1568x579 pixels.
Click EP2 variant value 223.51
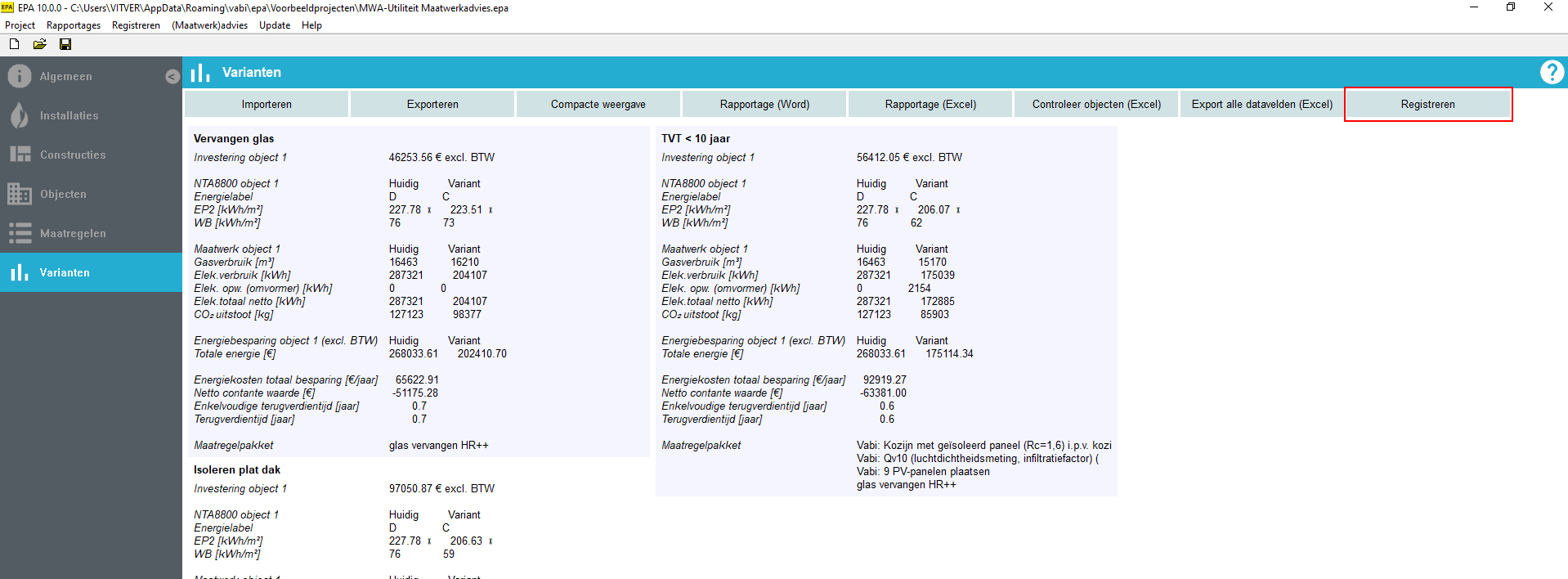[x=466, y=209]
